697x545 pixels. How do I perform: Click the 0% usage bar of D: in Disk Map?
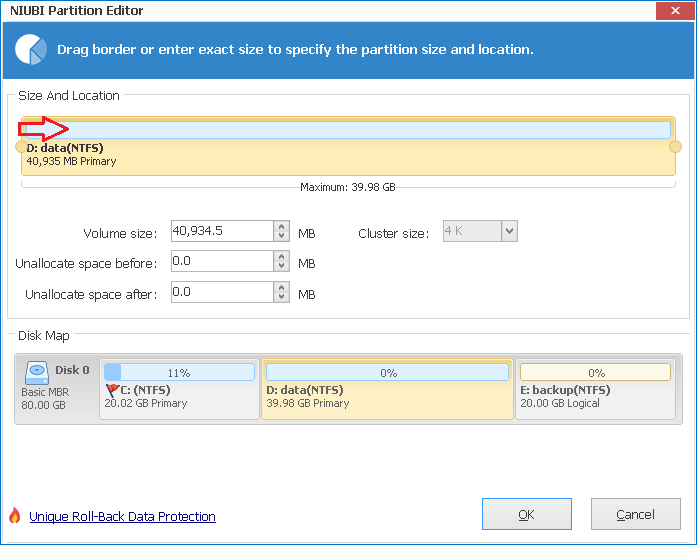[x=387, y=372]
